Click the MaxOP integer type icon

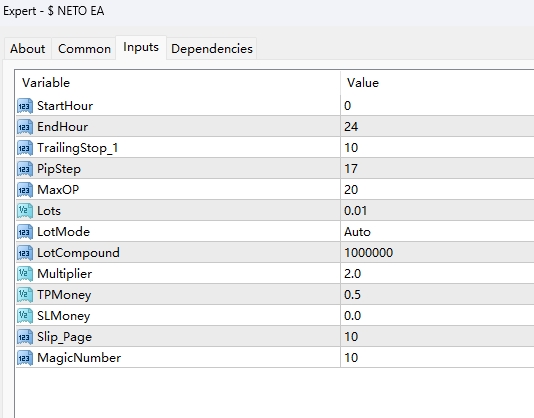(x=25, y=190)
